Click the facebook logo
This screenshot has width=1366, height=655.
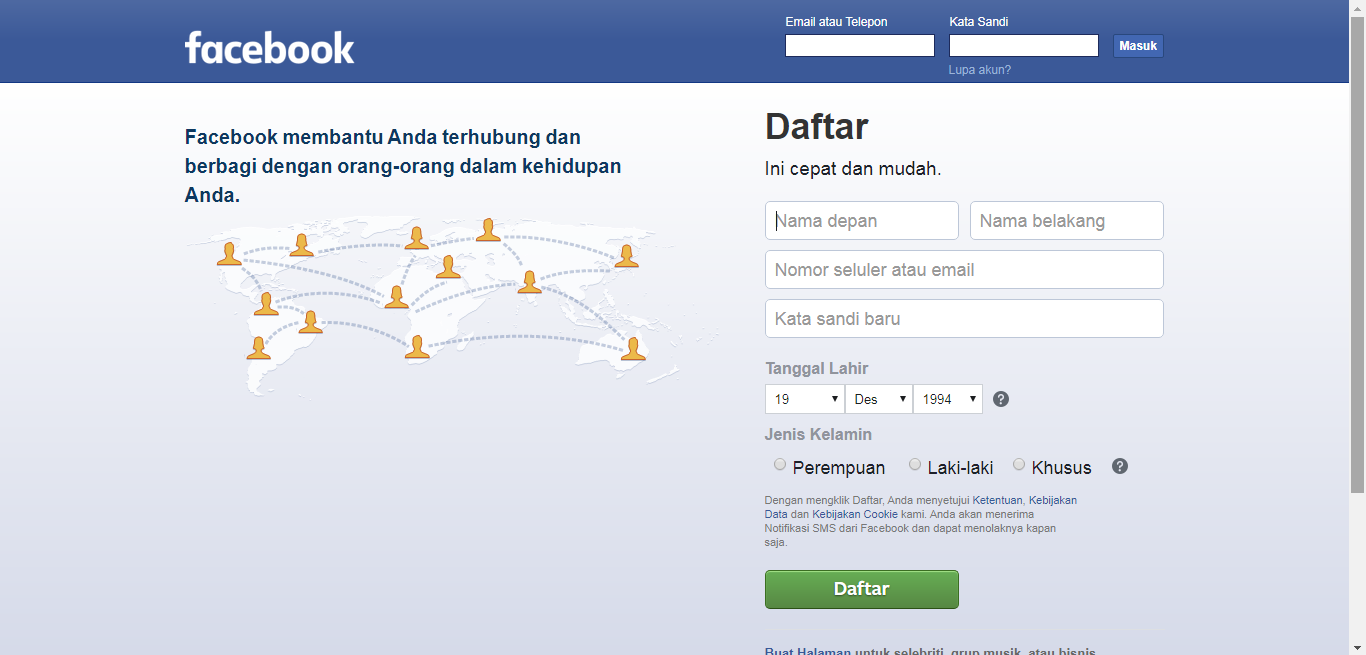click(269, 44)
